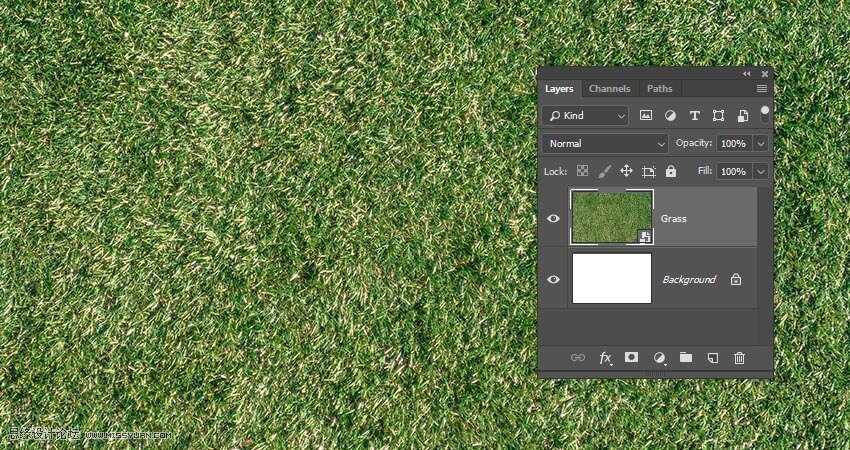
Task: Filter for type layers icon
Action: coord(694,116)
